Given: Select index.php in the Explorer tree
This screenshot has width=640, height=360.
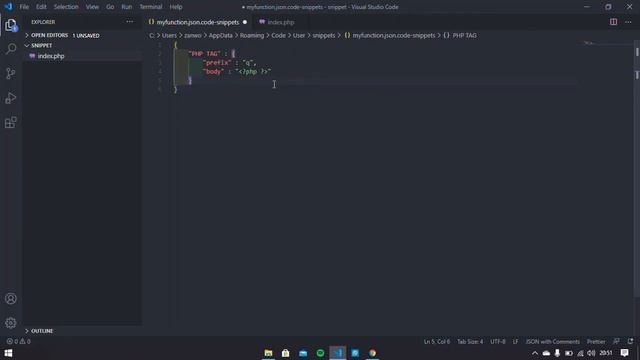Looking at the screenshot, I should pyautogui.click(x=82, y=56).
